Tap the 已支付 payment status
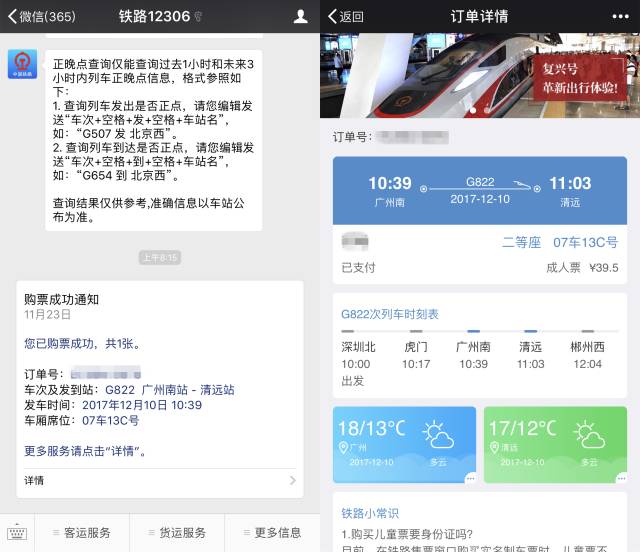This screenshot has width=640, height=552. tap(358, 268)
